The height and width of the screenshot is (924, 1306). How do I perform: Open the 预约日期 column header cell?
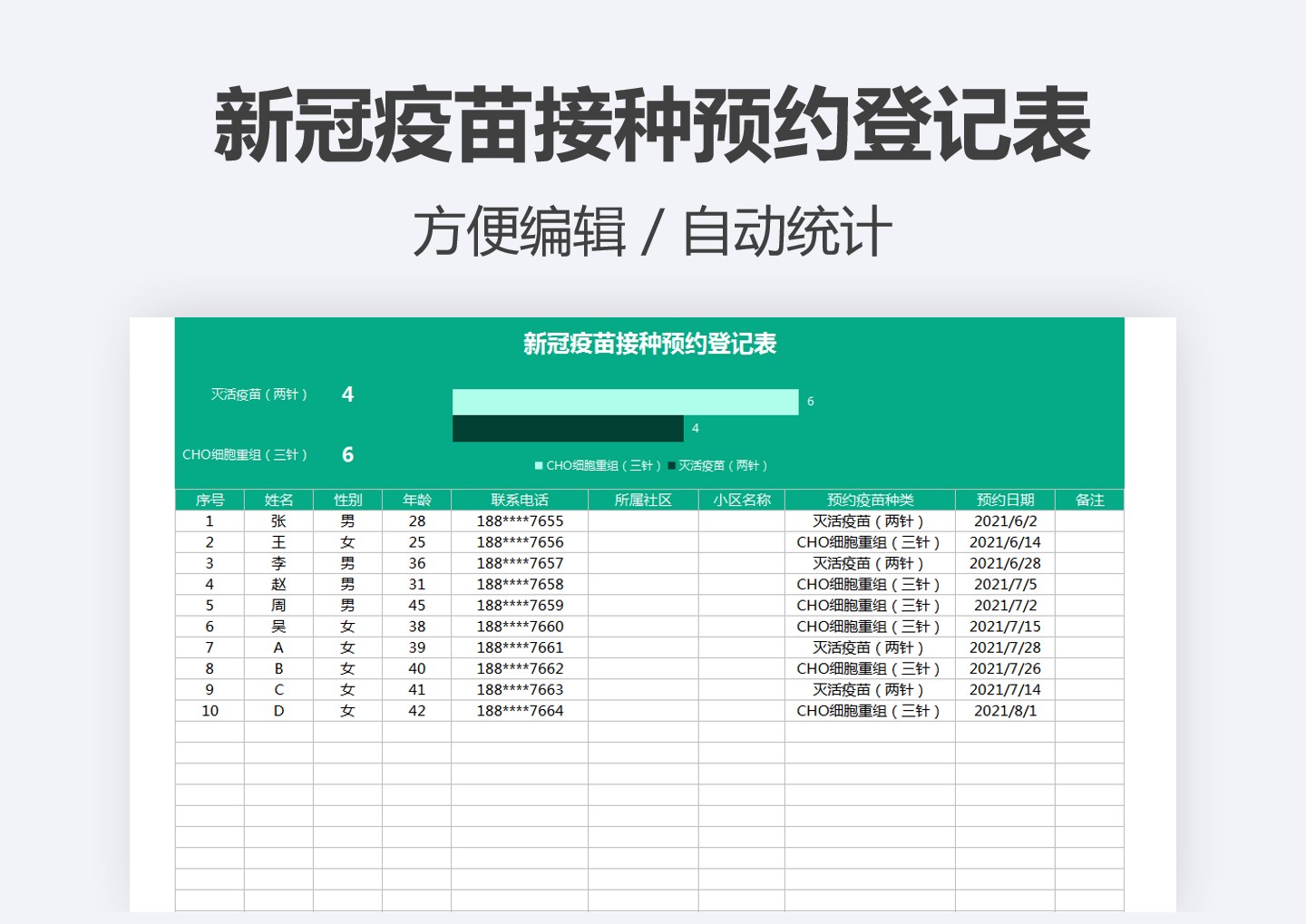click(1004, 500)
